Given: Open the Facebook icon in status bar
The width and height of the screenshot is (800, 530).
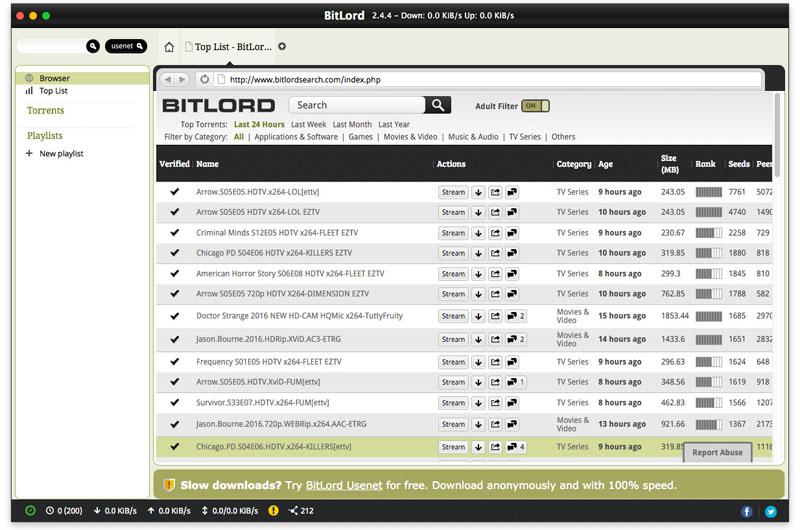Looking at the screenshot, I should (746, 512).
